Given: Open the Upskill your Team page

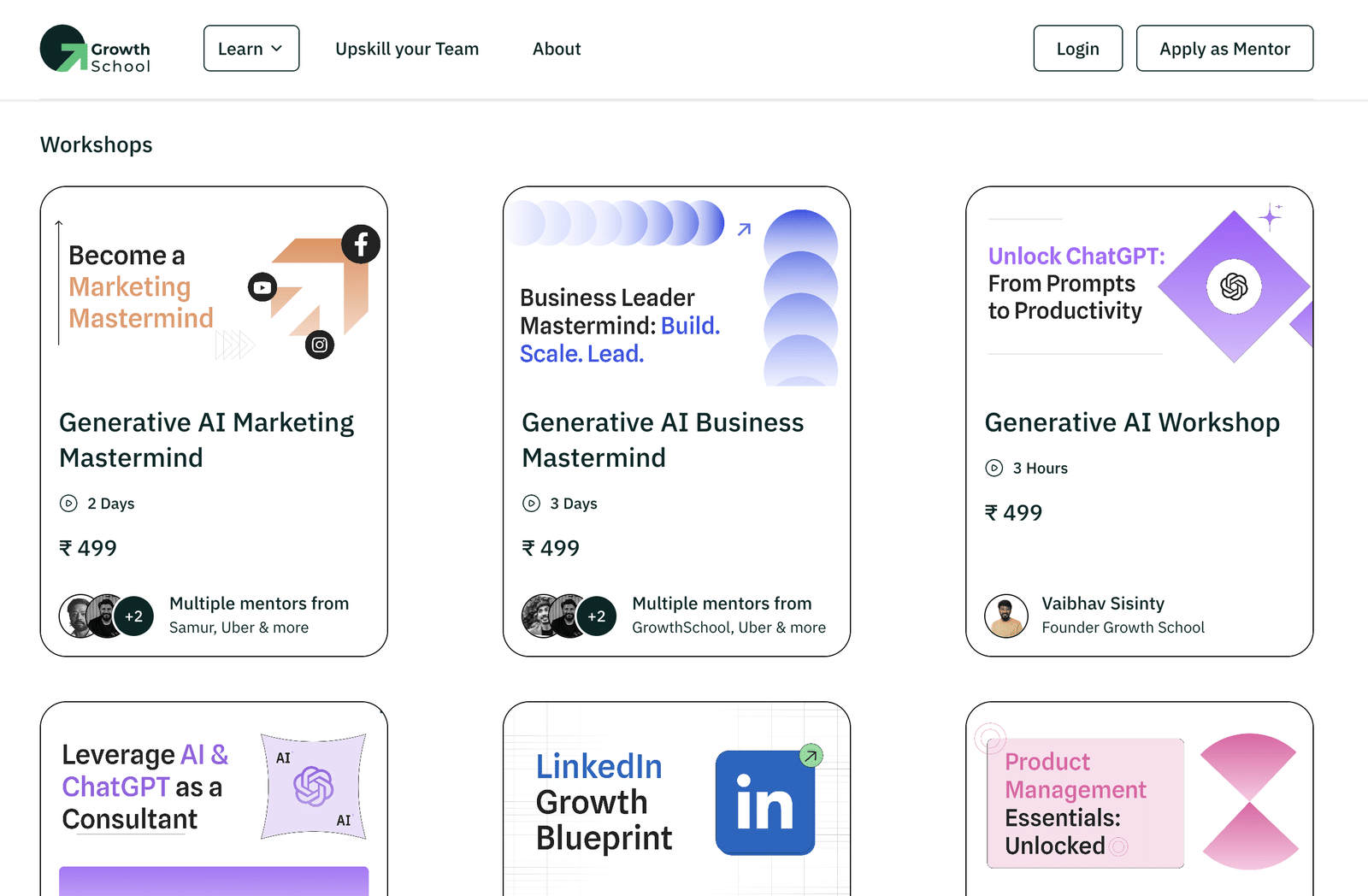Looking at the screenshot, I should pos(407,49).
